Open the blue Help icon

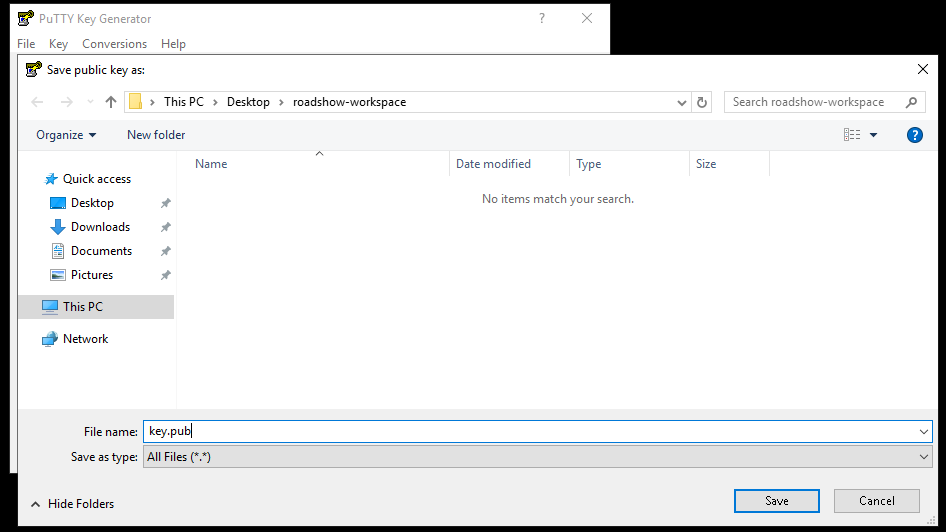915,135
